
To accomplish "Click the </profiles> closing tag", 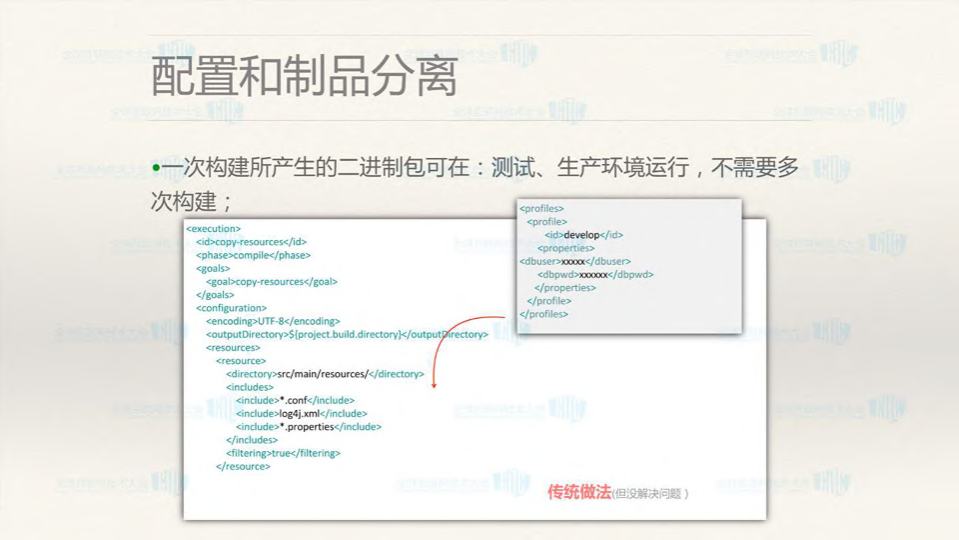I will [x=544, y=314].
